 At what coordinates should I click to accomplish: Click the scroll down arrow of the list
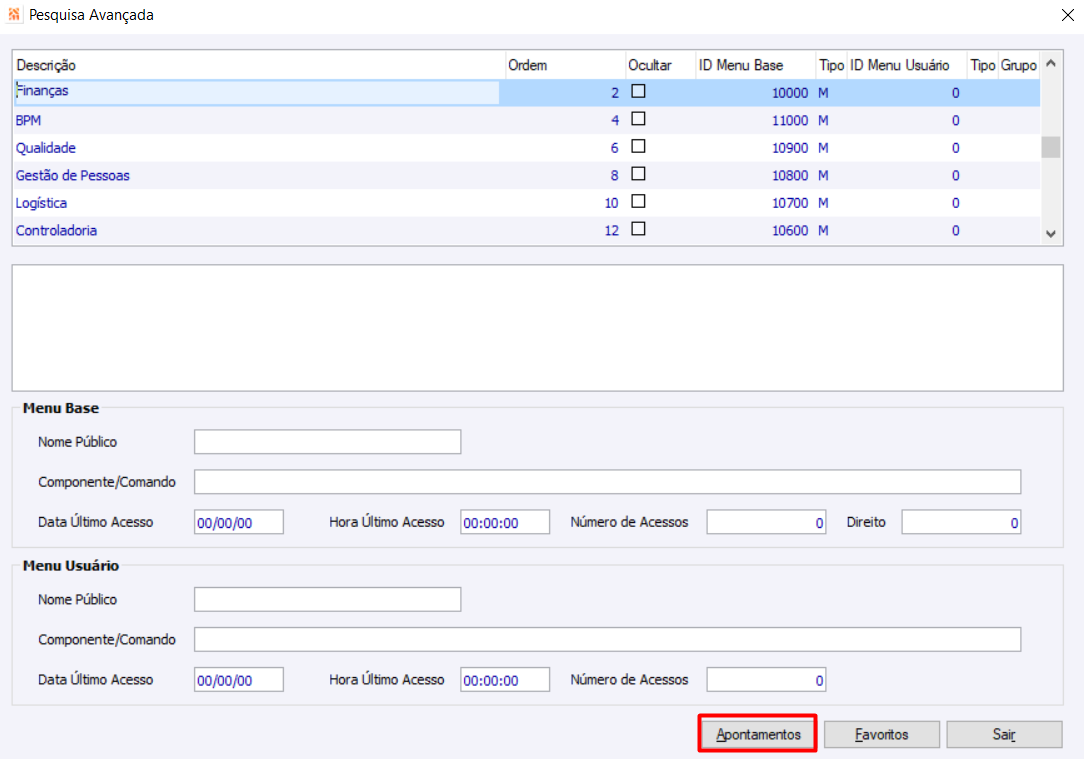click(x=1051, y=234)
